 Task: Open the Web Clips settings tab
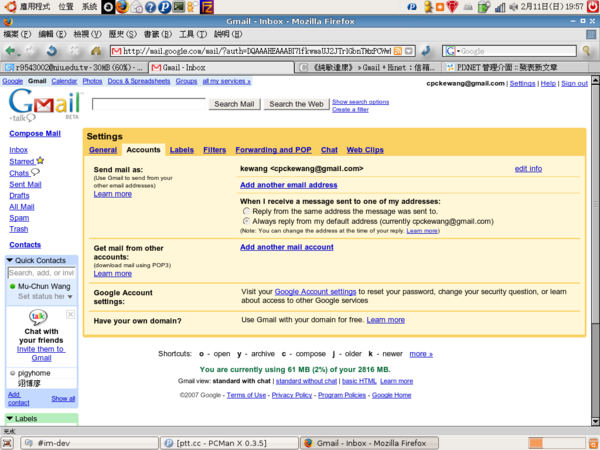365,150
